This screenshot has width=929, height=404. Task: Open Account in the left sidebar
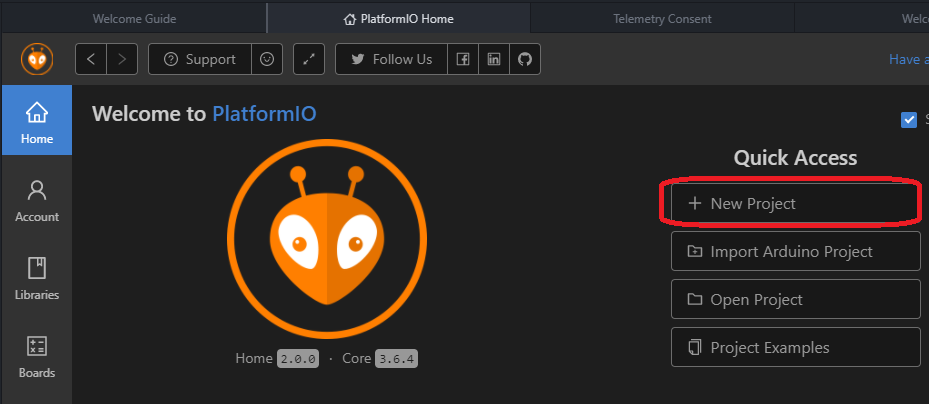click(x=37, y=200)
